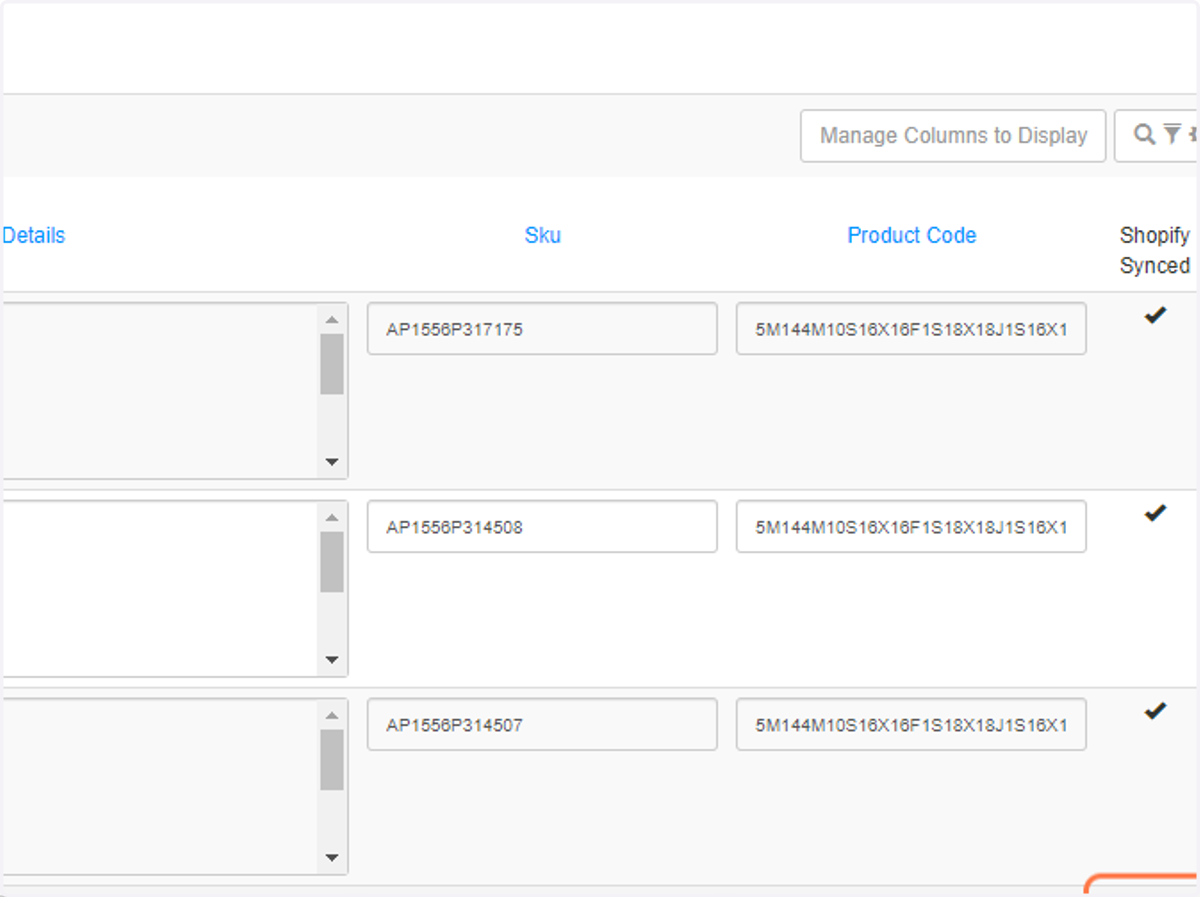Click the Sku field AP1556P314507
Image resolution: width=1200 pixels, height=897 pixels.
542,725
